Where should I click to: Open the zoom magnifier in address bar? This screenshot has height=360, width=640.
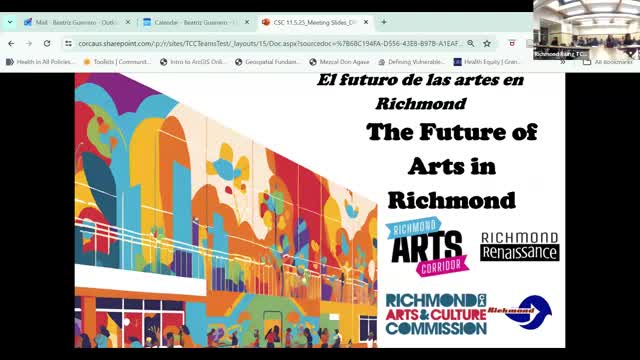pyautogui.click(x=471, y=43)
